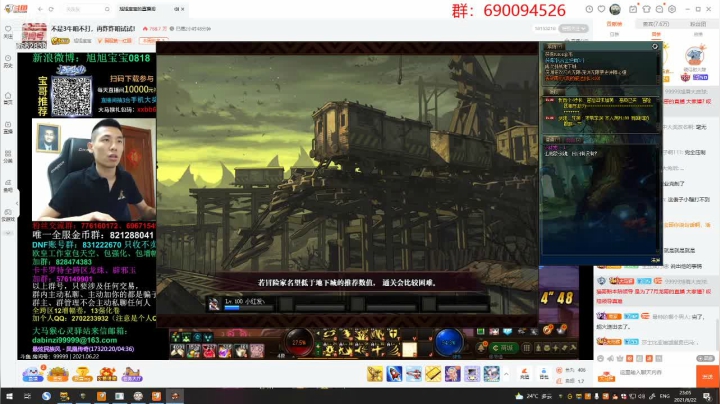This screenshot has width=720, height=404.
Task: Click the red HP orb in game HUD
Action: (x=299, y=342)
